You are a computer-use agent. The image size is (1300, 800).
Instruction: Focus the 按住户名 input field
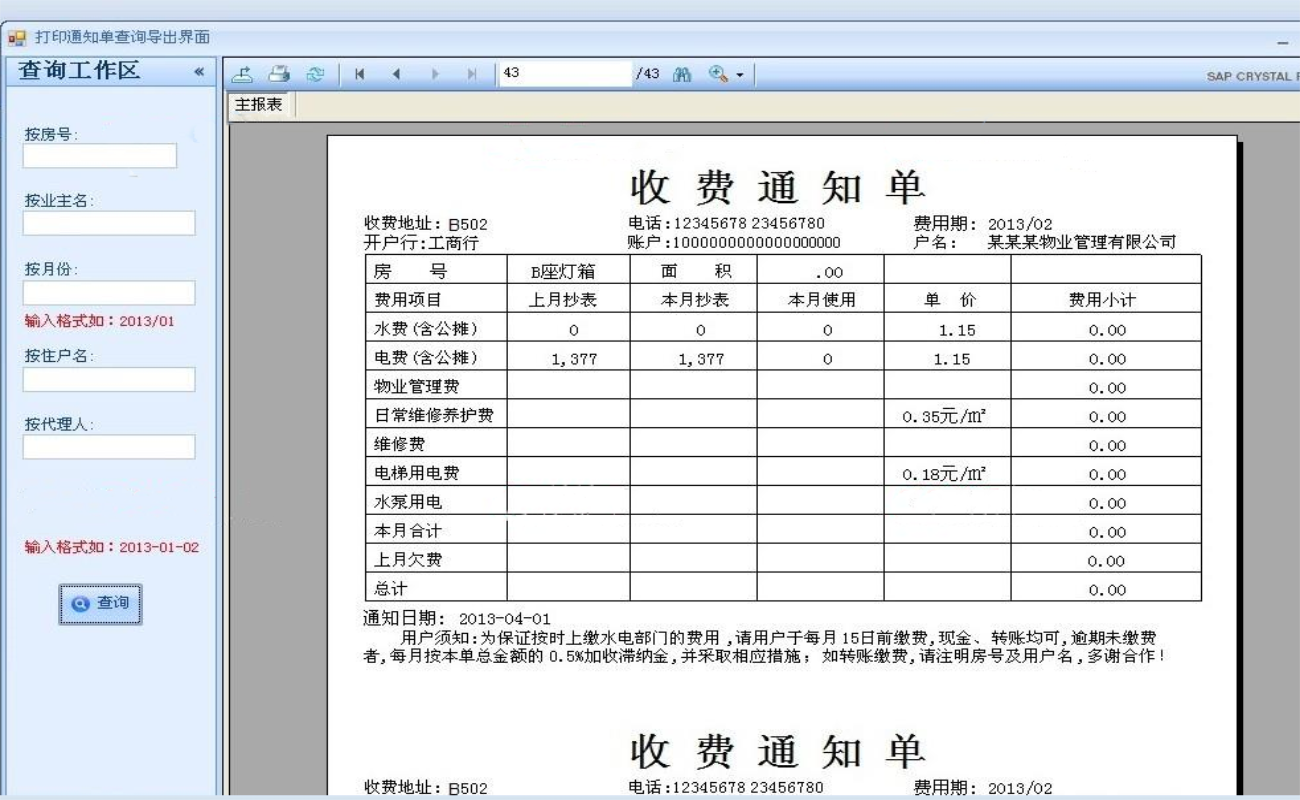click(109, 379)
